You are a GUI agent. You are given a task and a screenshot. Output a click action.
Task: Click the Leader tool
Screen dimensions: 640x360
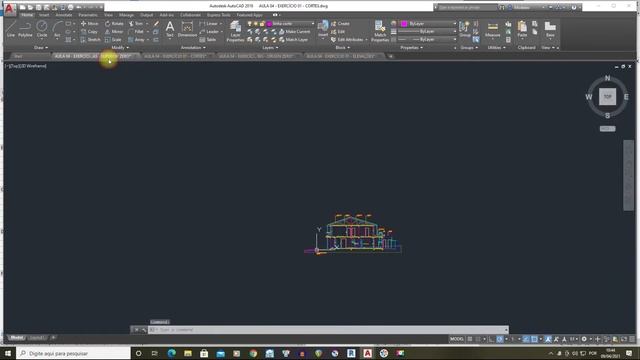tap(209, 31)
